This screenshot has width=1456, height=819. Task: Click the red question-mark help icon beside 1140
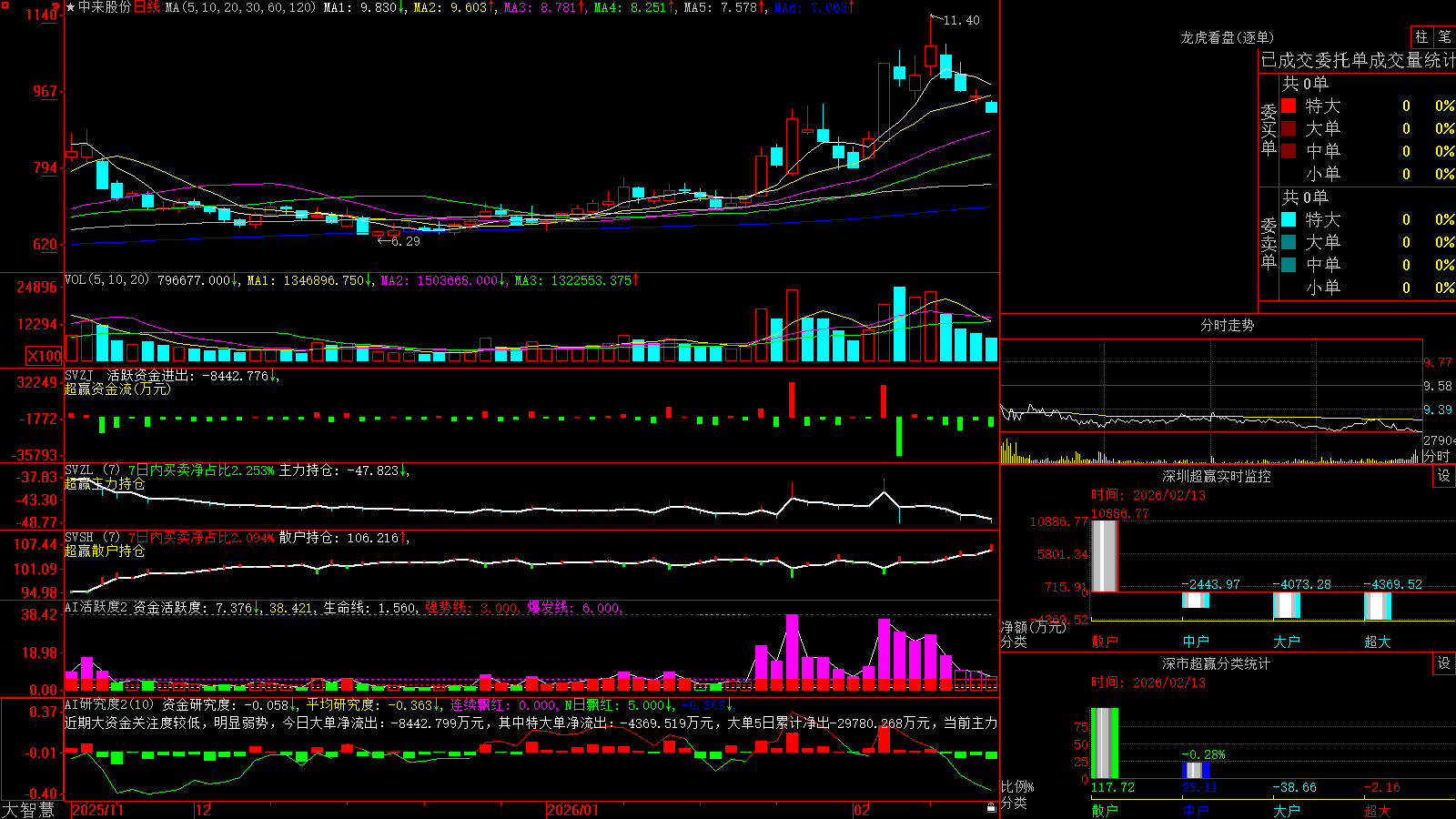(x=57, y=7)
